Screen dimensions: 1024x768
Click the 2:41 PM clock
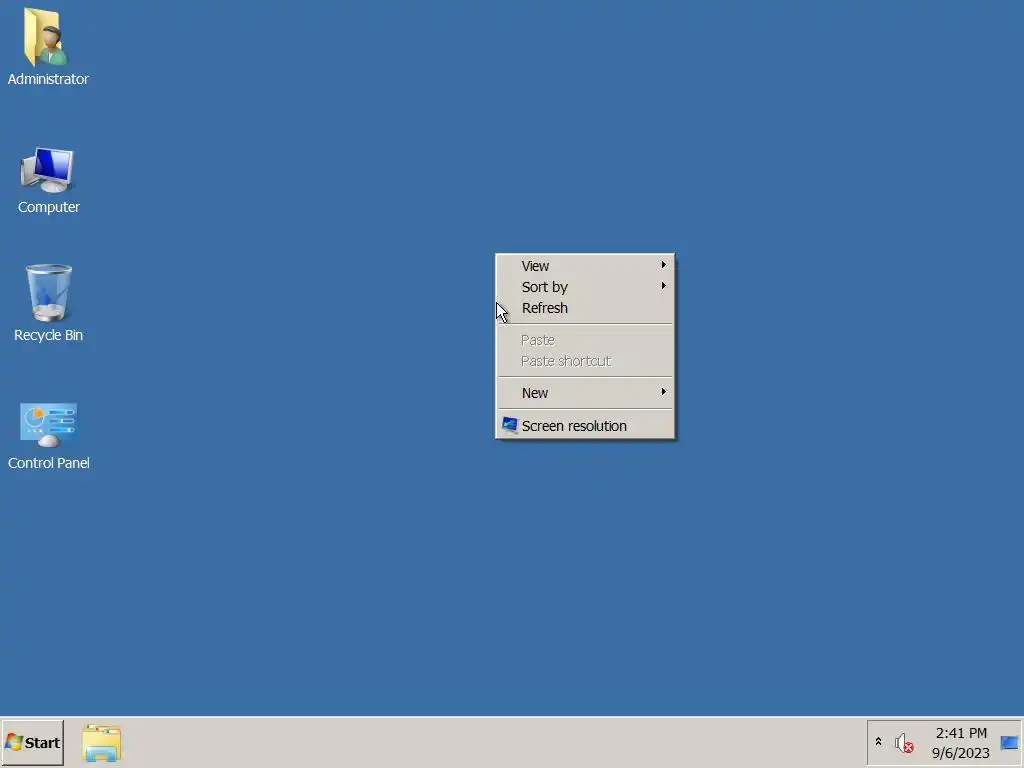coord(961,733)
